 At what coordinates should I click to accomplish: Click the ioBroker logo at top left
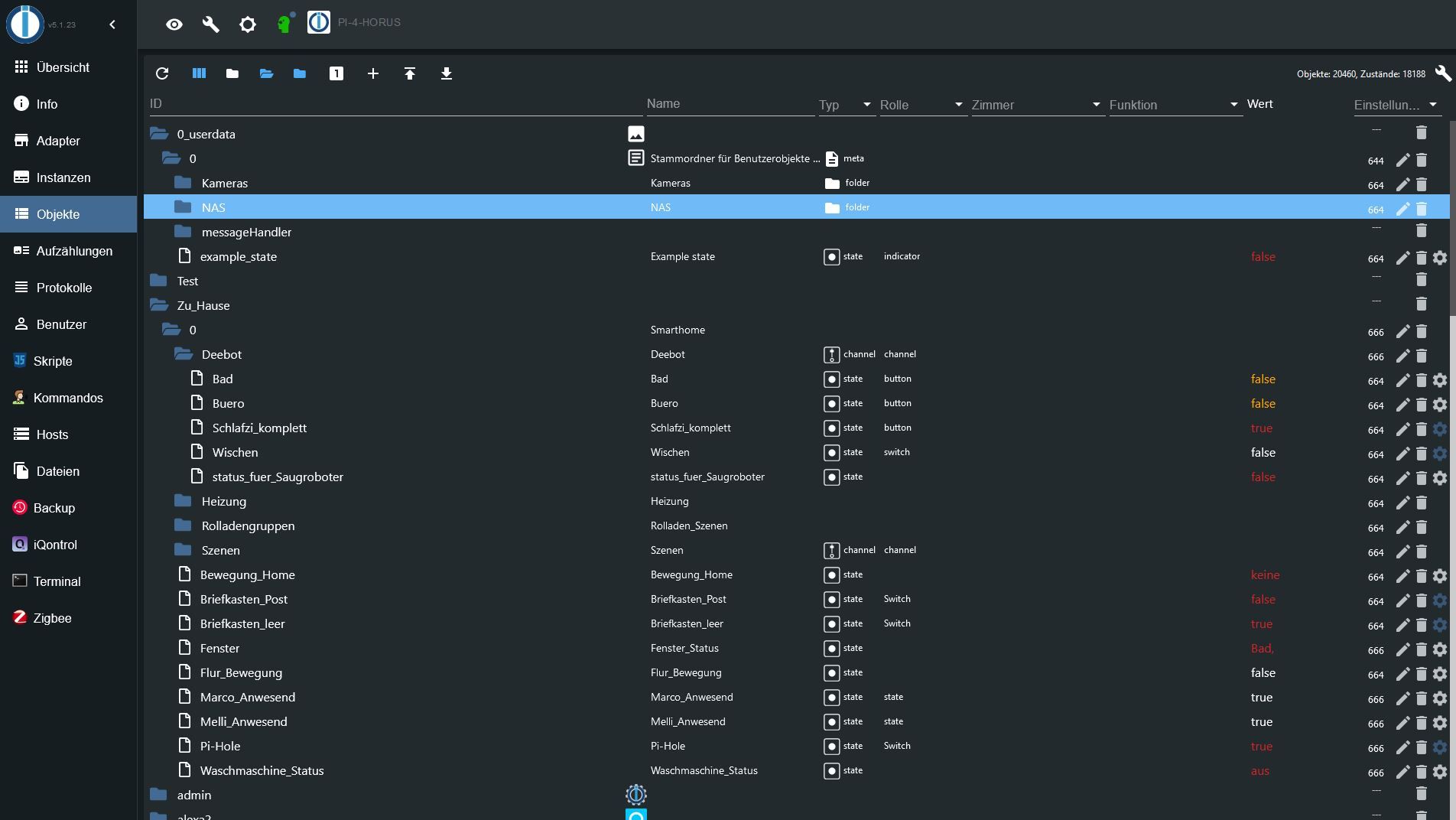point(25,23)
